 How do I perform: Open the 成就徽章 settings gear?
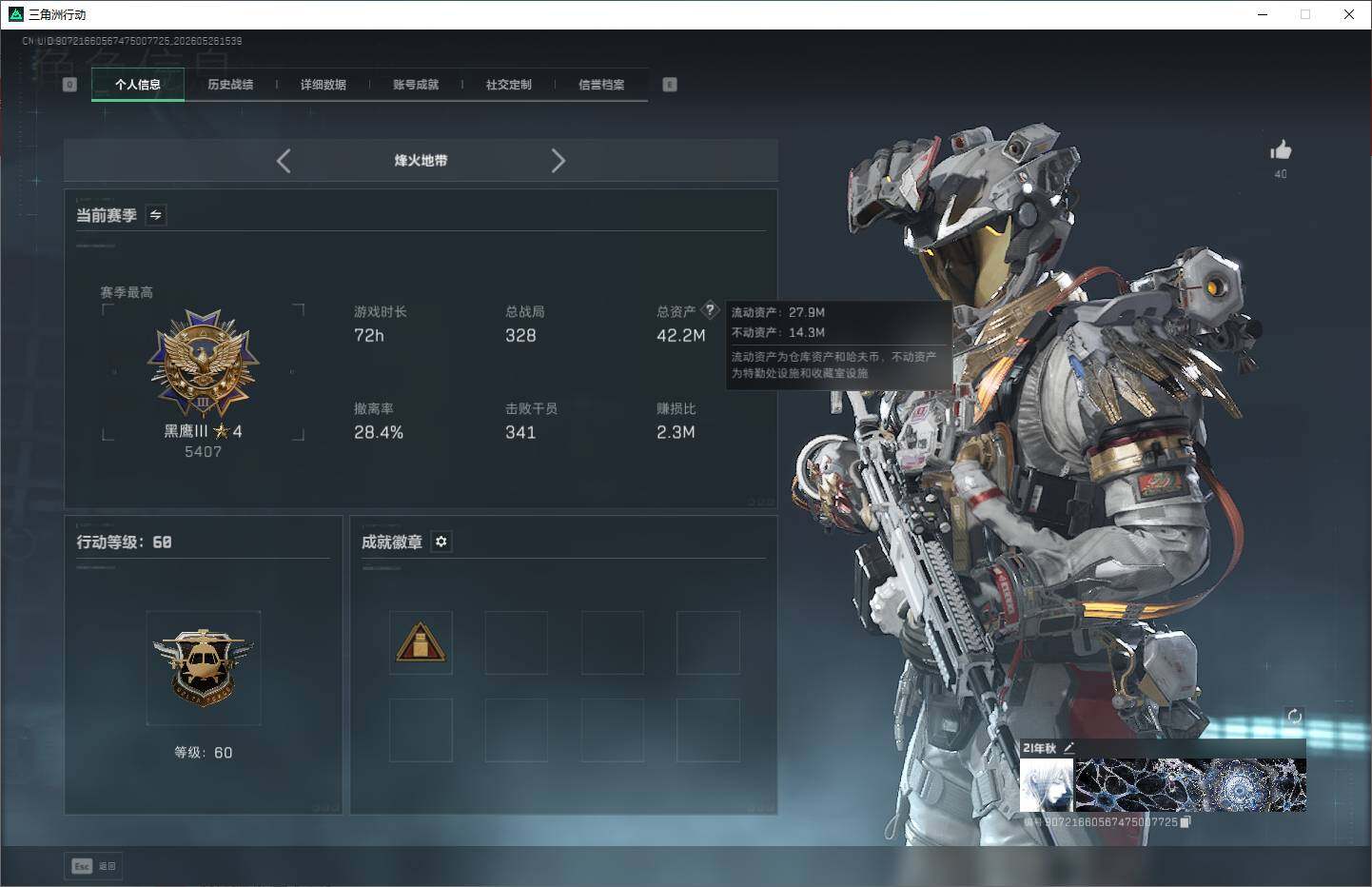(x=441, y=542)
